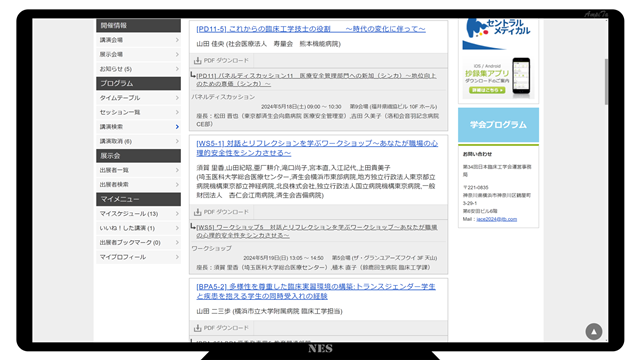This screenshot has width=640, height=360.
Task: Open the タイムテーブル page
Action: click(x=138, y=98)
